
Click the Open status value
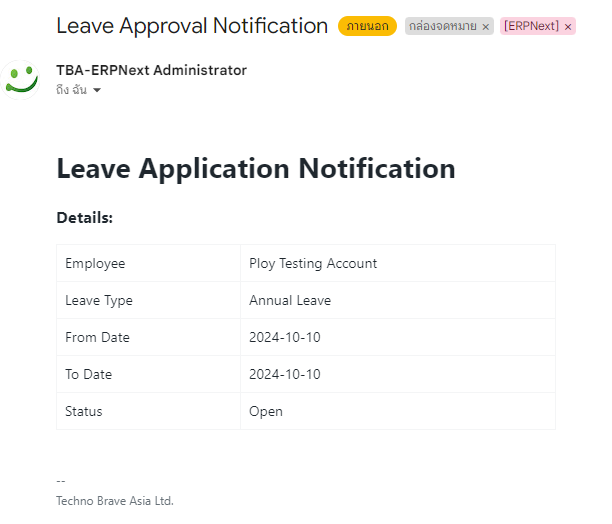(266, 411)
